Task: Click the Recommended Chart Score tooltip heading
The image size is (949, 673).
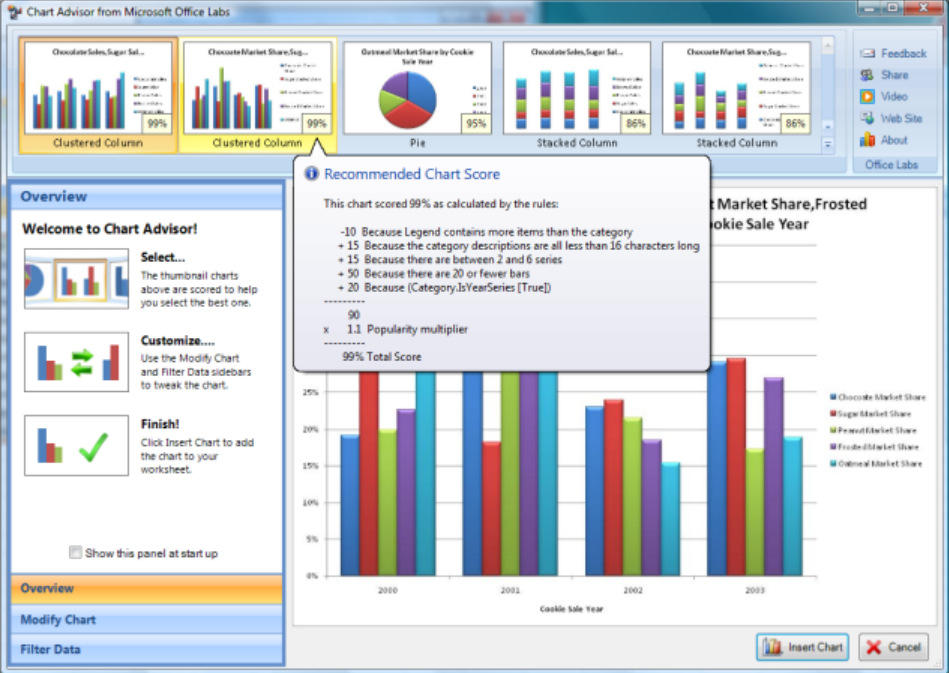Action: coord(412,174)
